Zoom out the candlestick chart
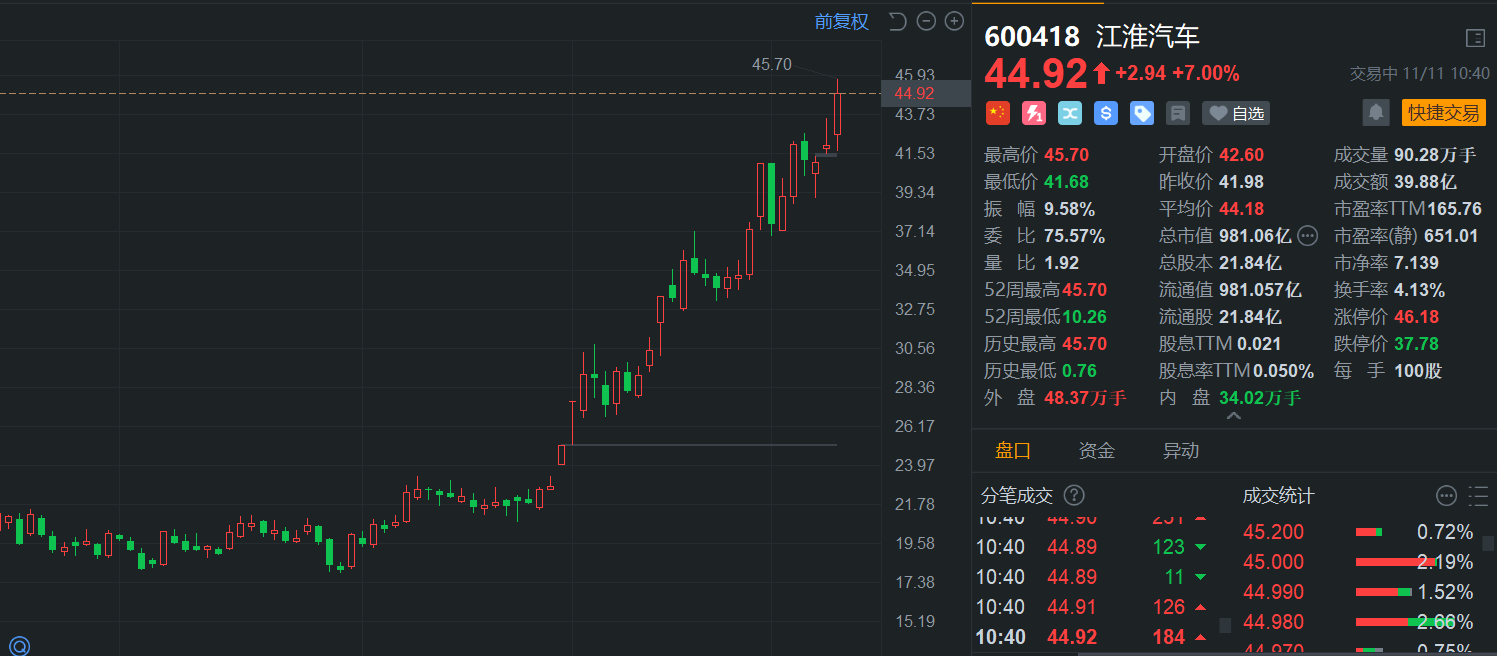1497x656 pixels. point(926,21)
